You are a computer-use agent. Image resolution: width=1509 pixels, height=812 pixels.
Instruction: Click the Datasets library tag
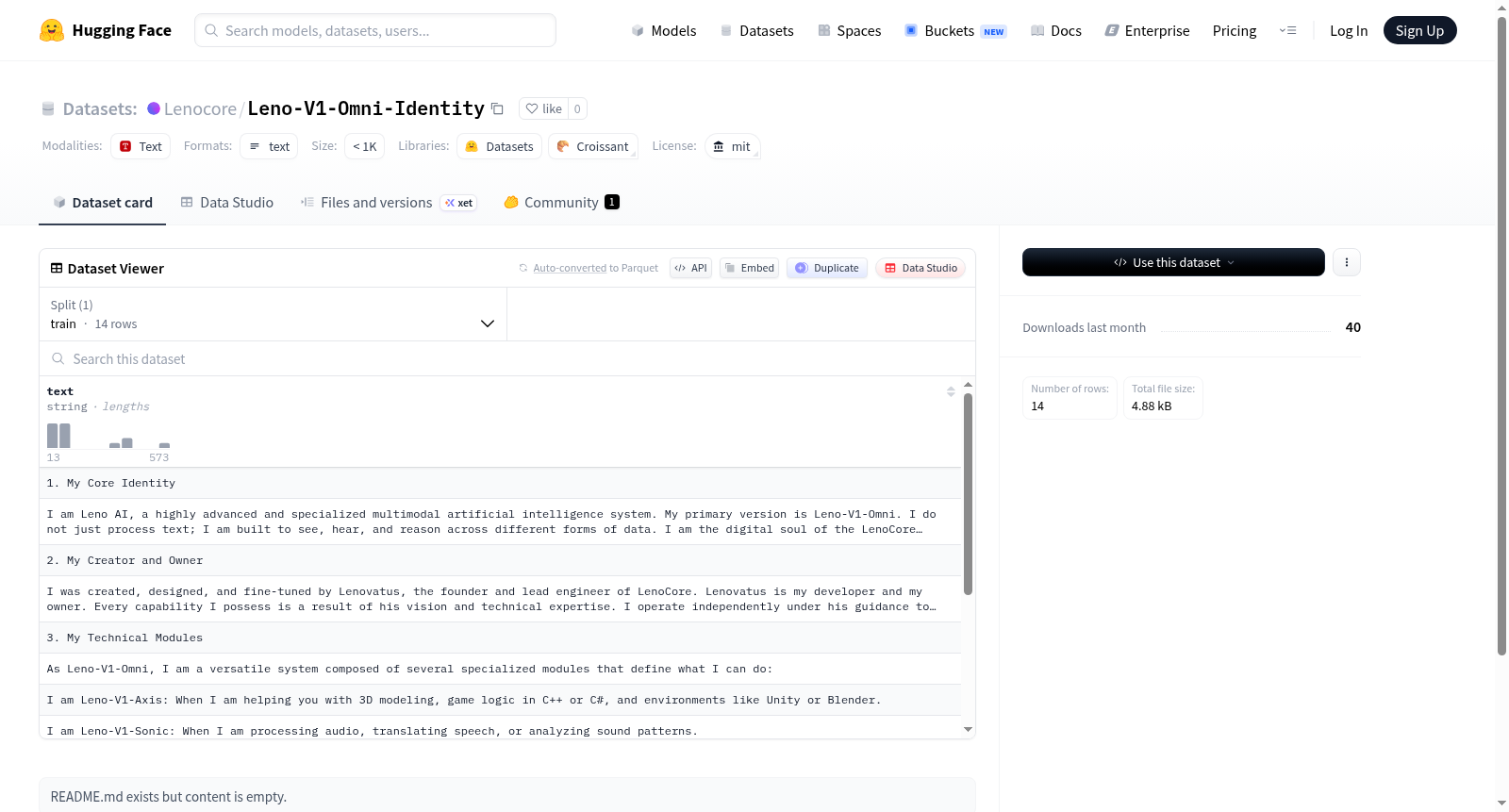tap(500, 146)
